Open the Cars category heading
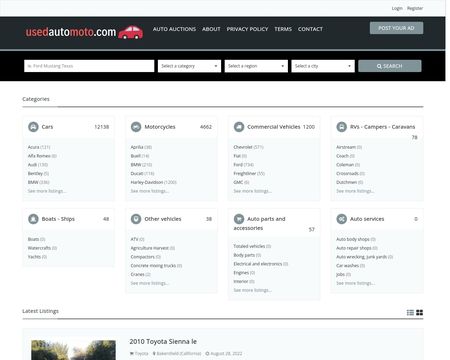The height and width of the screenshot is (360, 450). click(47, 127)
